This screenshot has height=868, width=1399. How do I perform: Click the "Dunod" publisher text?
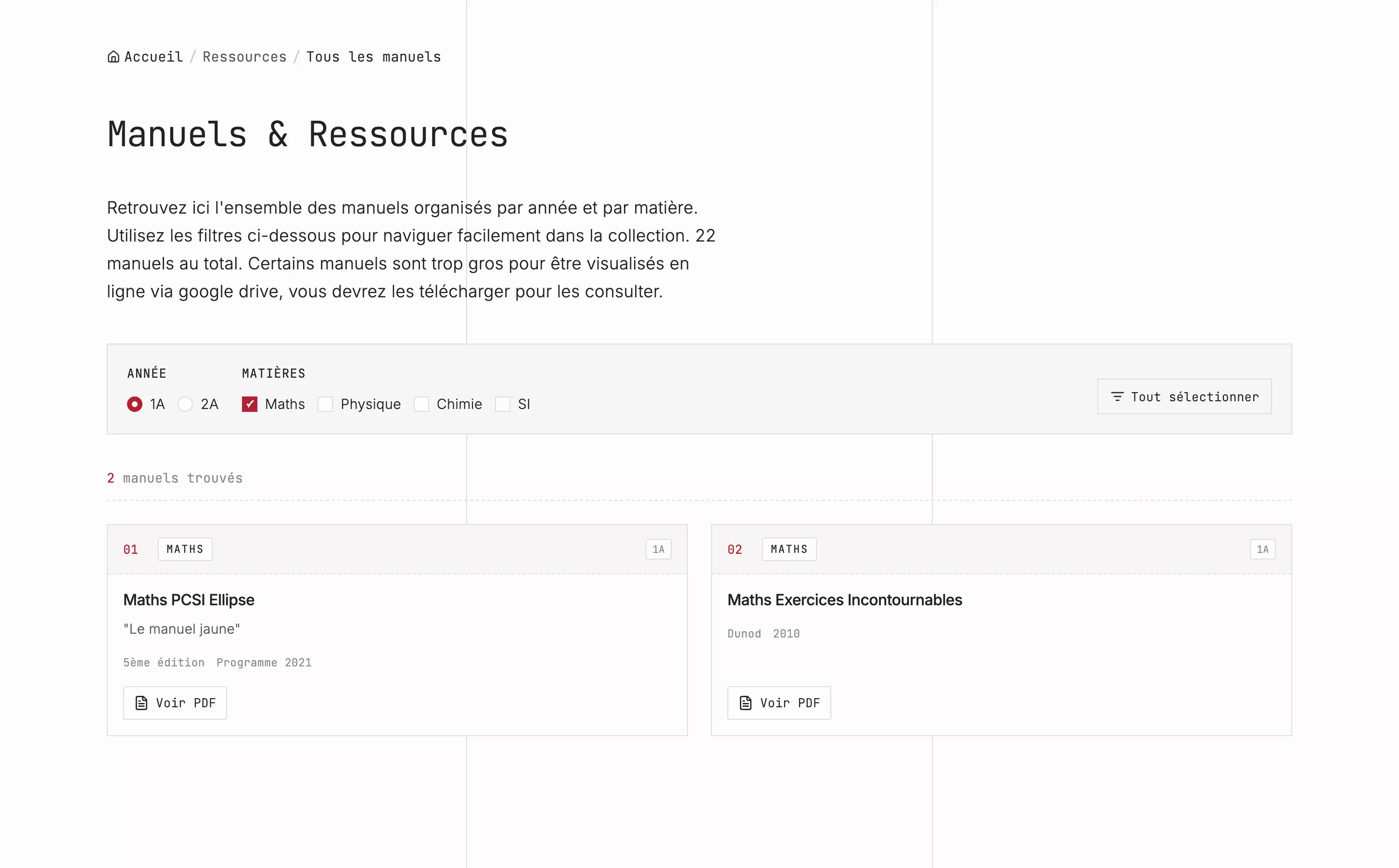(744, 634)
